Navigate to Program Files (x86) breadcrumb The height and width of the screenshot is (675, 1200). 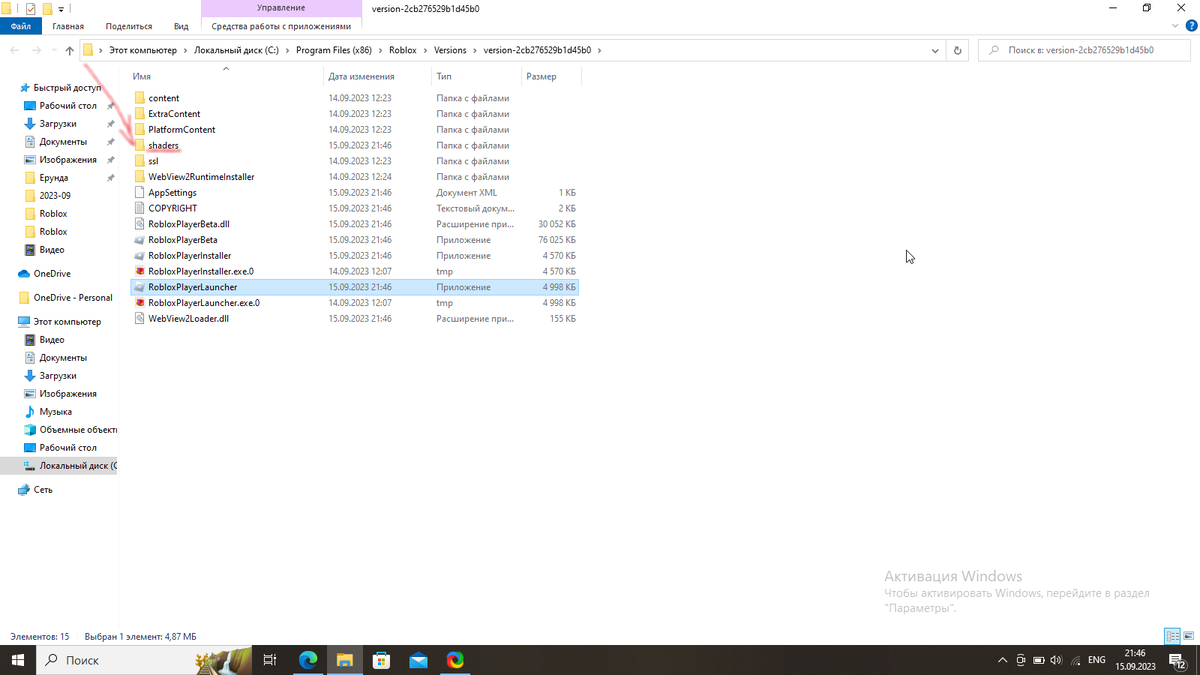pyautogui.click(x=335, y=50)
